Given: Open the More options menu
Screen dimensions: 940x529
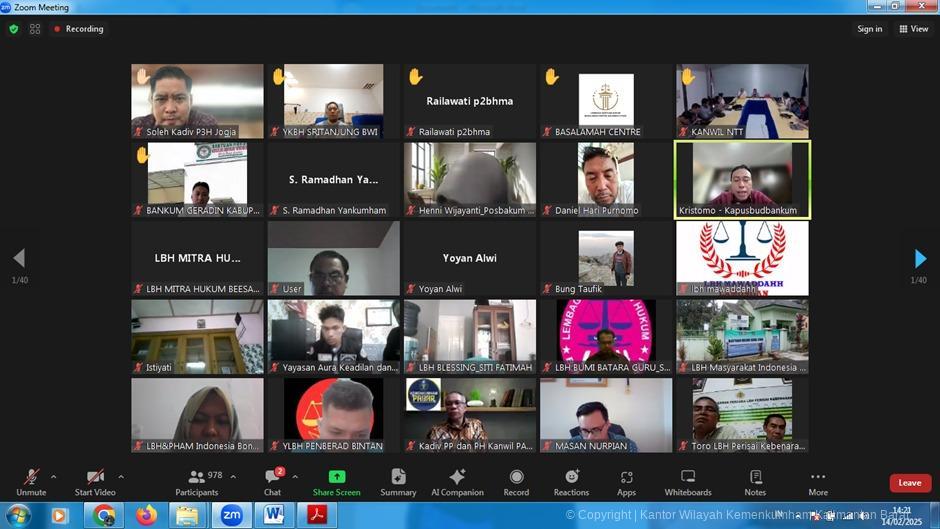Looking at the screenshot, I should (x=818, y=481).
